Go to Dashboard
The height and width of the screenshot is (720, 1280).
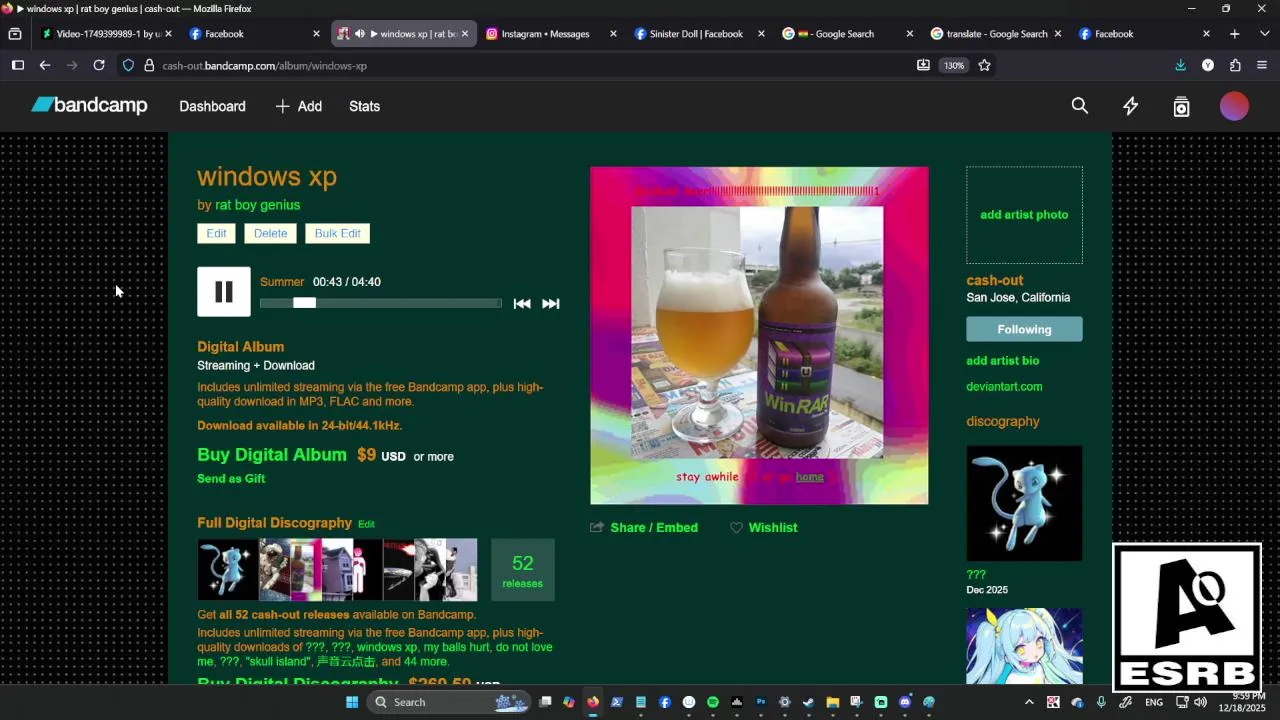click(x=212, y=106)
